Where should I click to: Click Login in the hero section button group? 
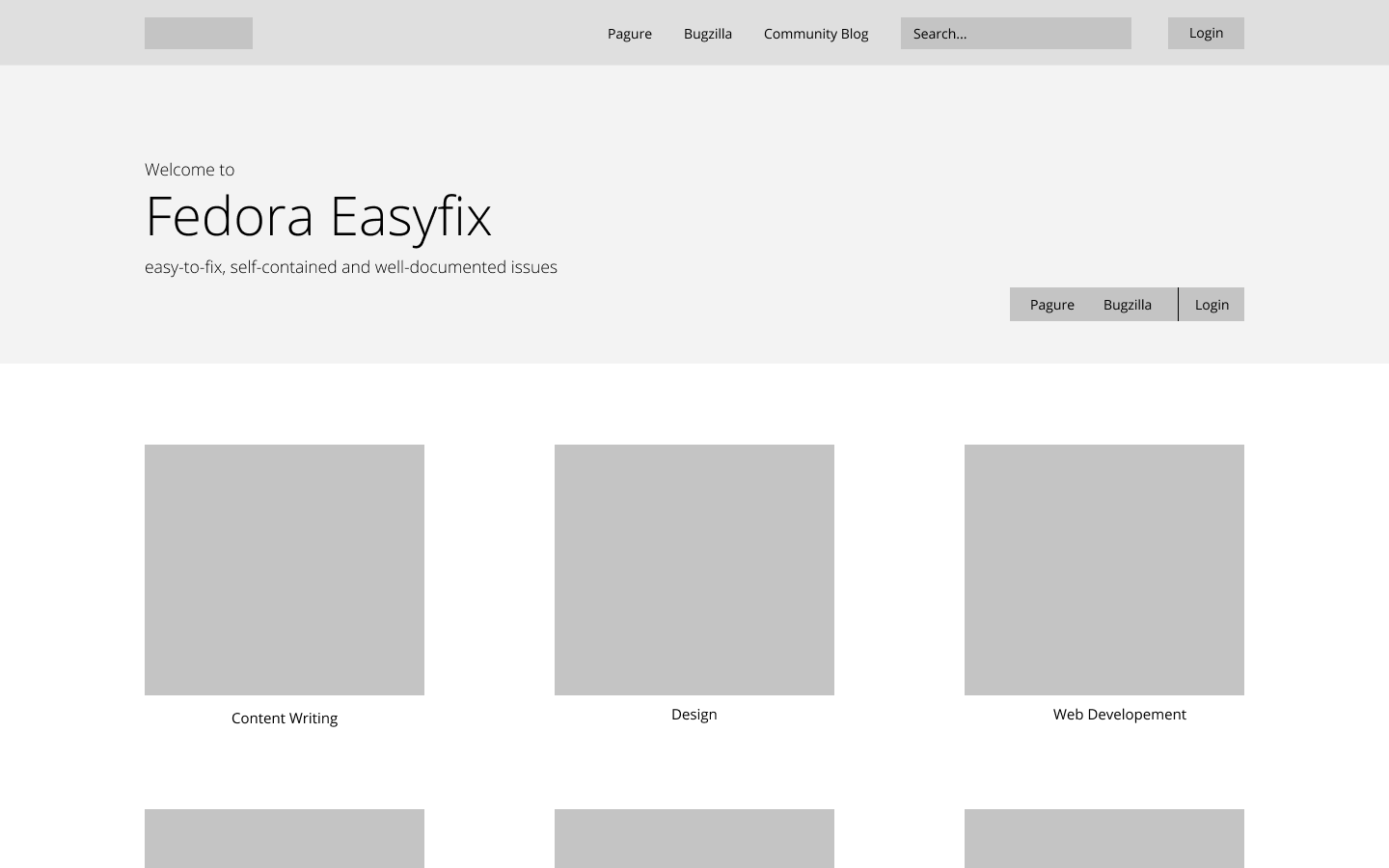point(1212,305)
